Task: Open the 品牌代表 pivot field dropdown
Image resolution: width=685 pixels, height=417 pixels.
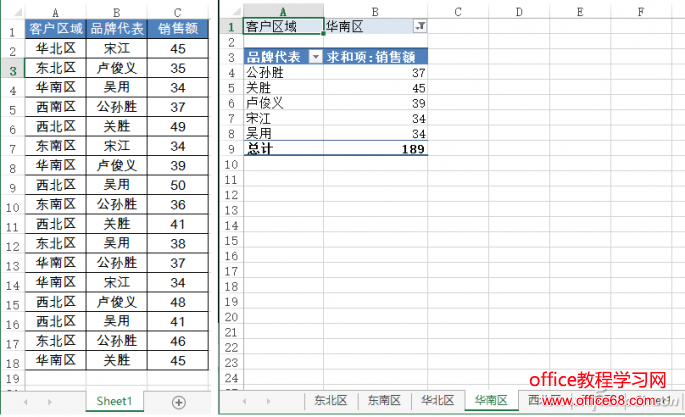Action: pos(315,57)
